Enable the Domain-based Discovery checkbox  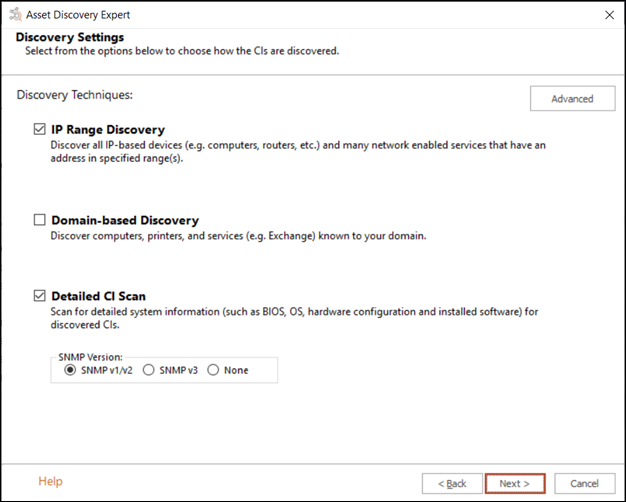[x=40, y=220]
